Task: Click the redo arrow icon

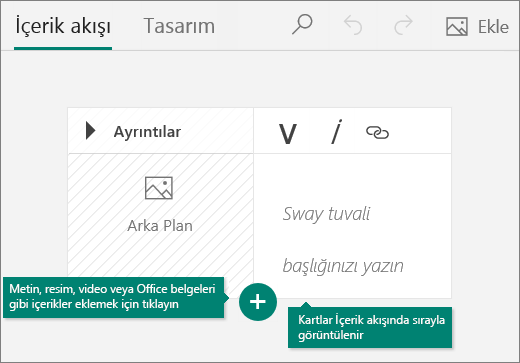Action: click(403, 25)
